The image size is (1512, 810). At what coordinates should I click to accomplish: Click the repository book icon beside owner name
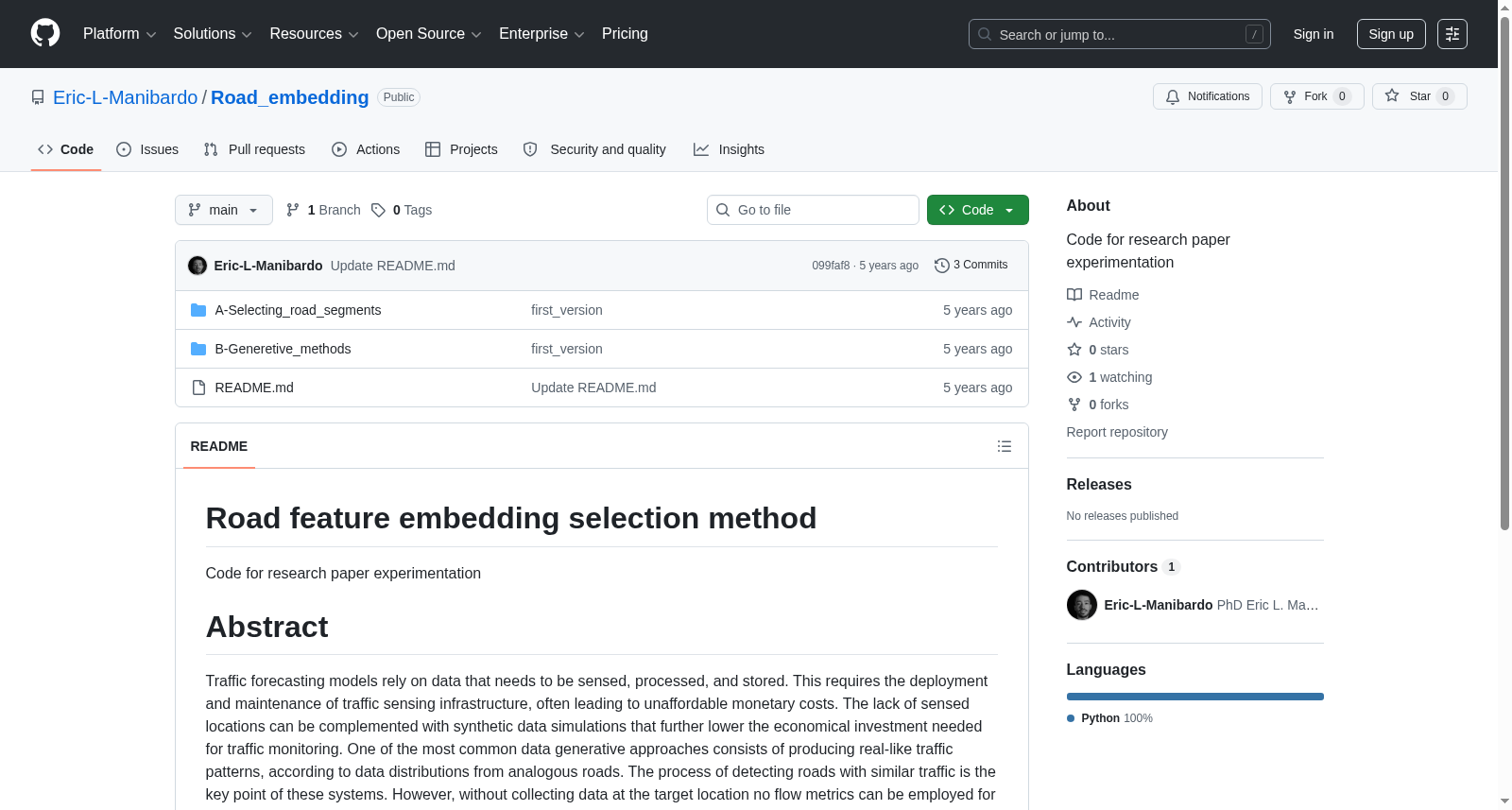tap(38, 97)
